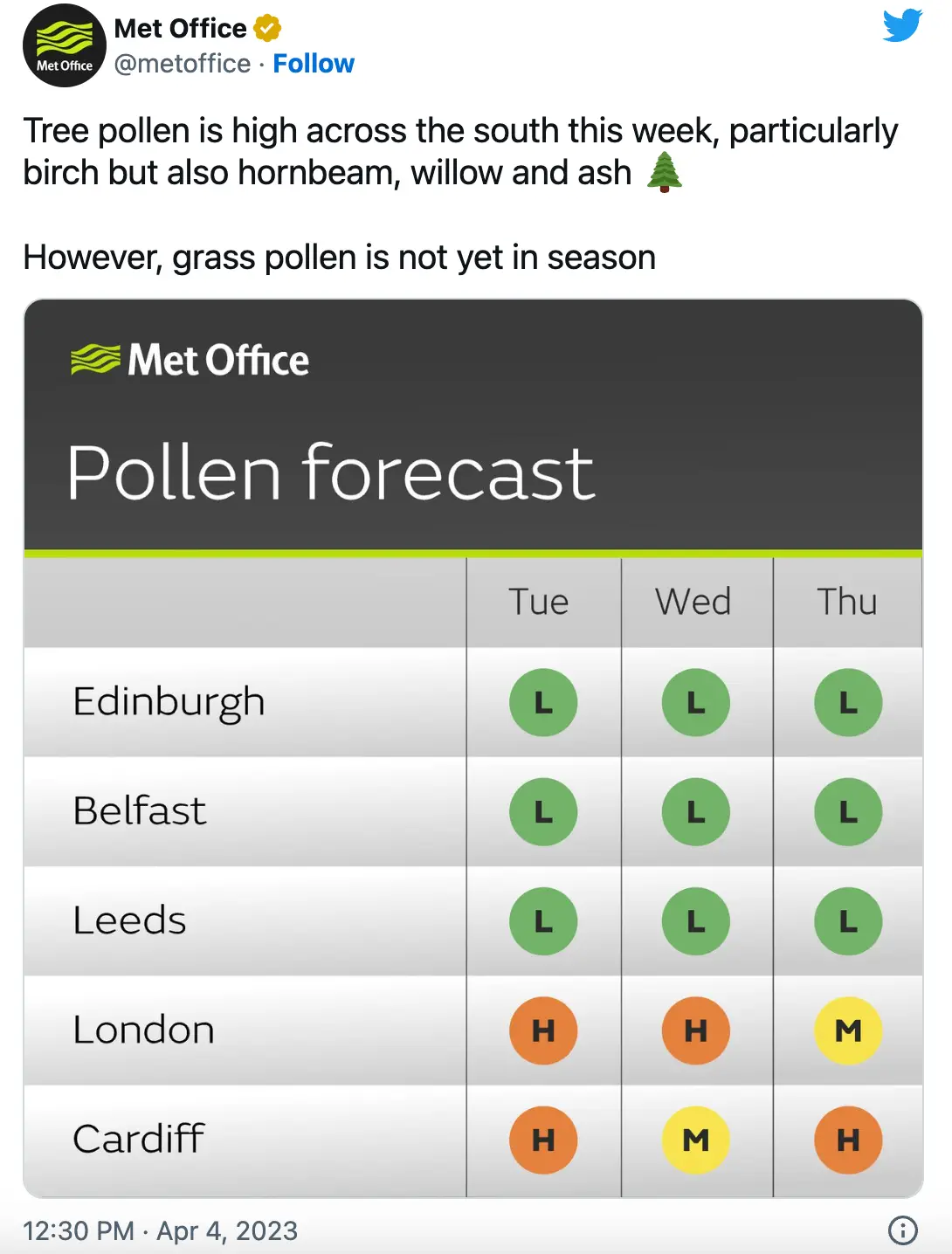Click the Met Office logo on the forecast graphic
The height and width of the screenshot is (1254, 952).
(189, 358)
